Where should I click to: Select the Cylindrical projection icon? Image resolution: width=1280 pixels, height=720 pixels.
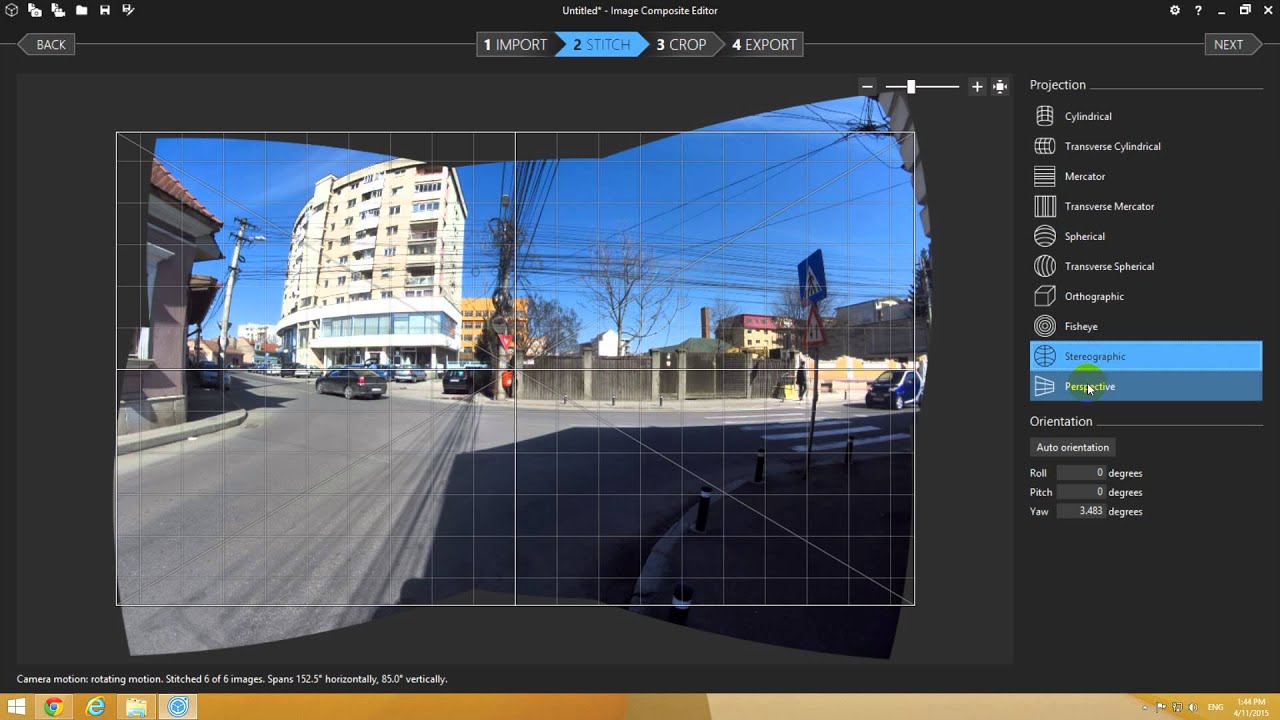pos(1045,116)
